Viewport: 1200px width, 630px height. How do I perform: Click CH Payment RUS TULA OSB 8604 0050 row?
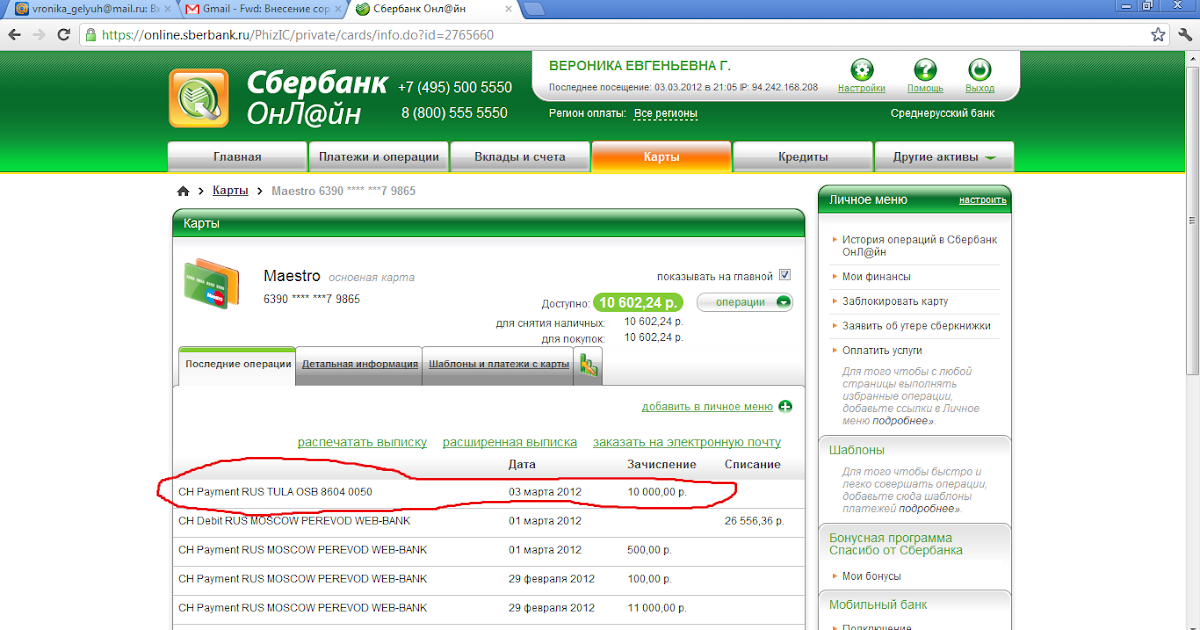click(489, 492)
